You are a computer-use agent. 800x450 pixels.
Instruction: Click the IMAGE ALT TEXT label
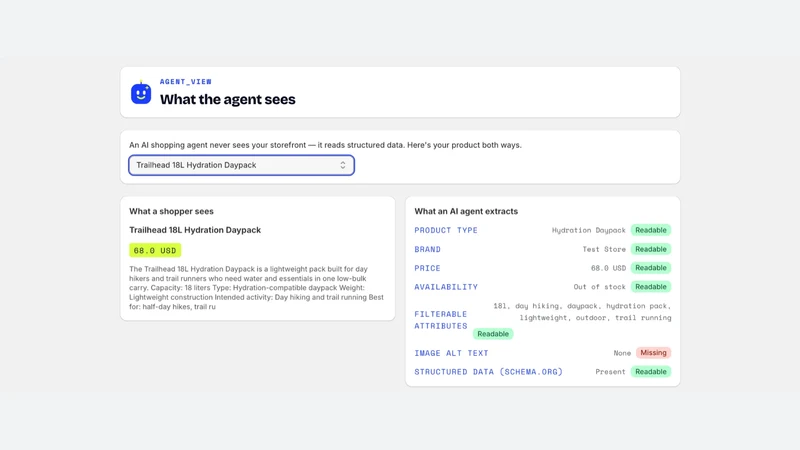451,353
